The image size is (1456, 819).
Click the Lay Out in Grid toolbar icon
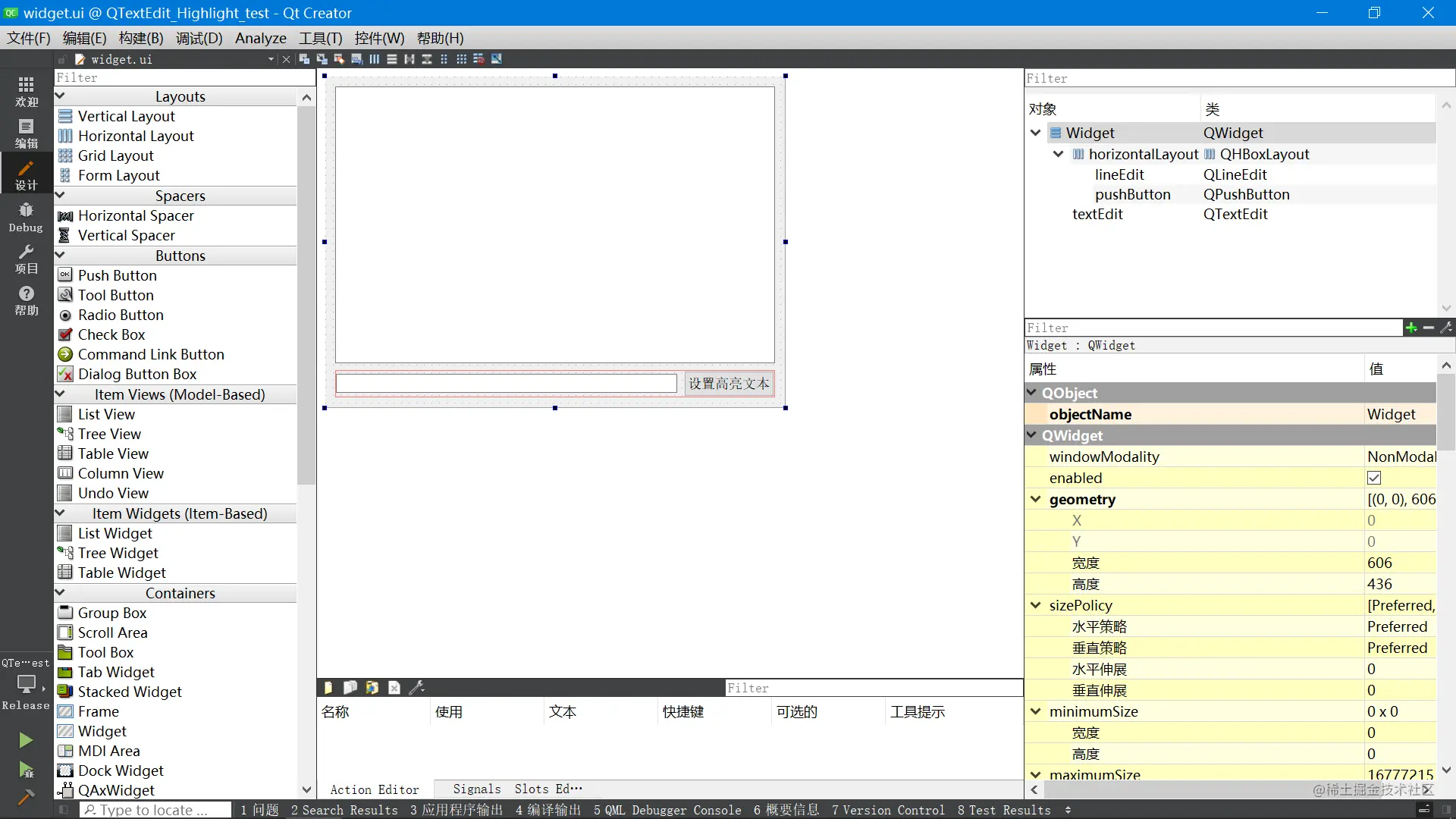(461, 59)
